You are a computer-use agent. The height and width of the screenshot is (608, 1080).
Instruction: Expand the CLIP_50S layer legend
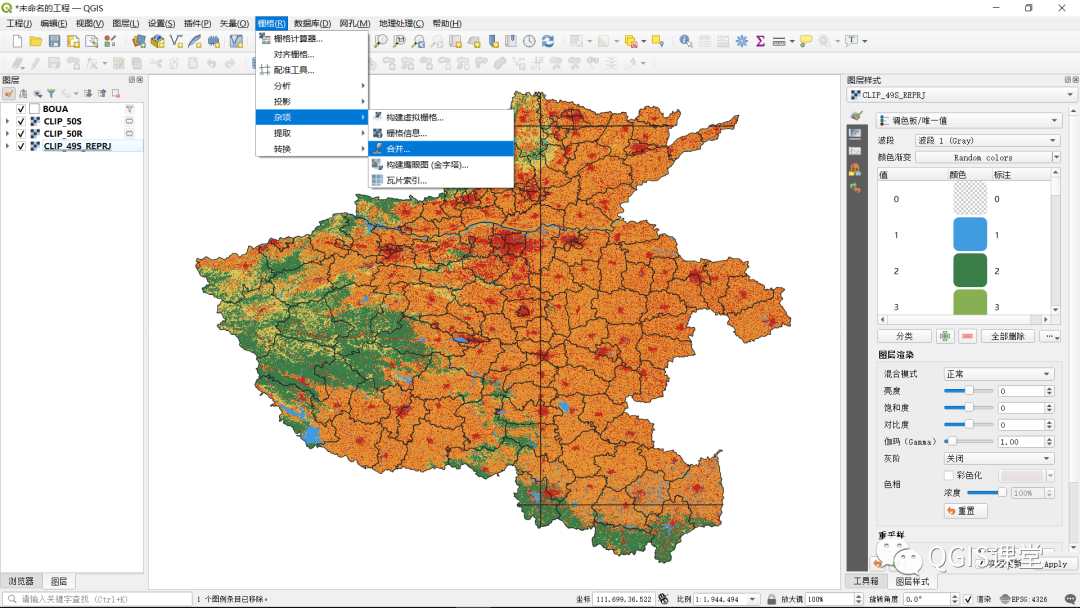coord(8,121)
